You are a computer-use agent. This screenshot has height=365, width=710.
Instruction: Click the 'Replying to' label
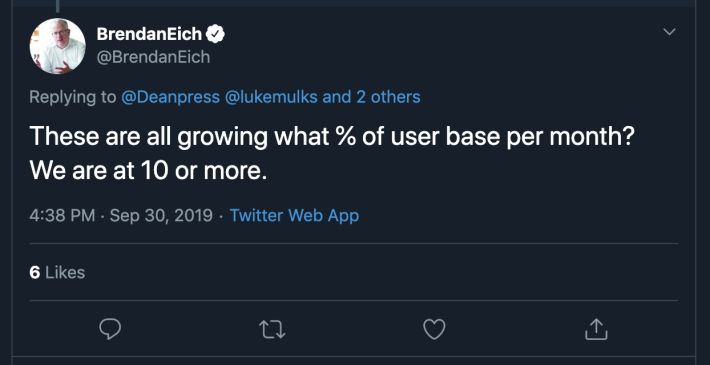[x=73, y=97]
